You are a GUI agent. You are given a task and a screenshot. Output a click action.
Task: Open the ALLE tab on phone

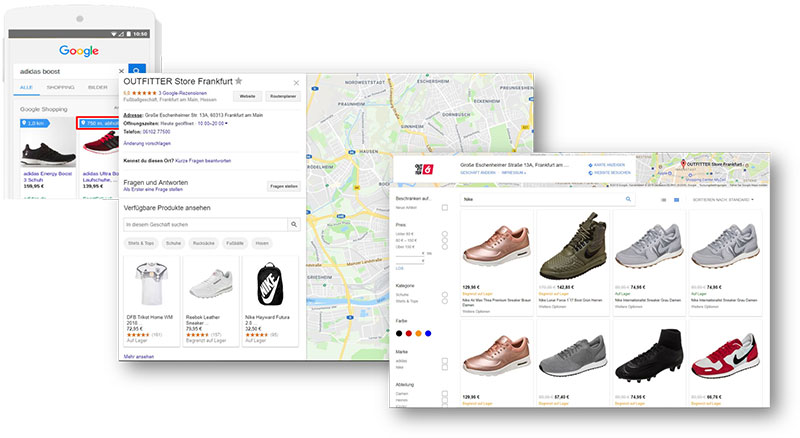pos(27,87)
